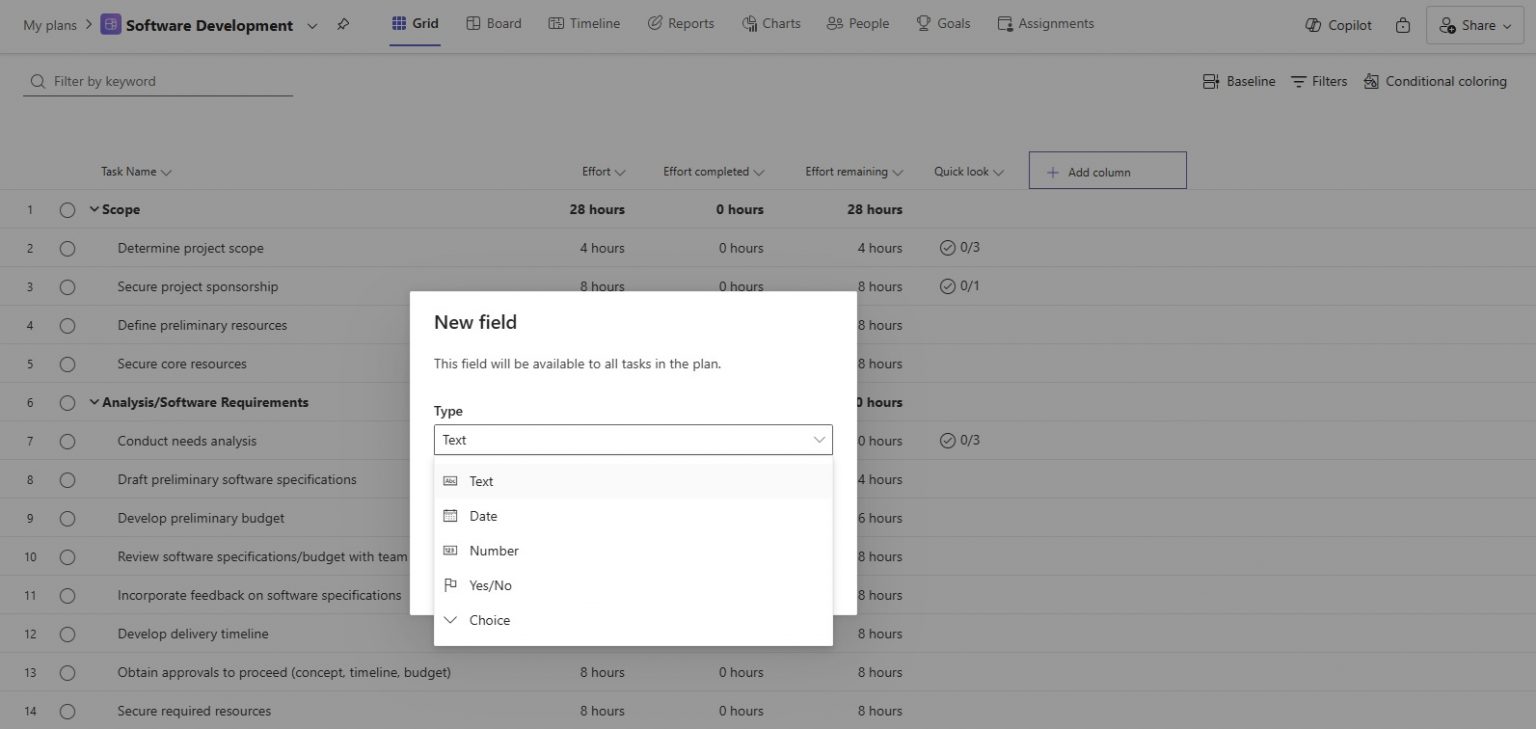Click the lock icon beside Share
Image resolution: width=1536 pixels, height=729 pixels.
tap(1403, 25)
